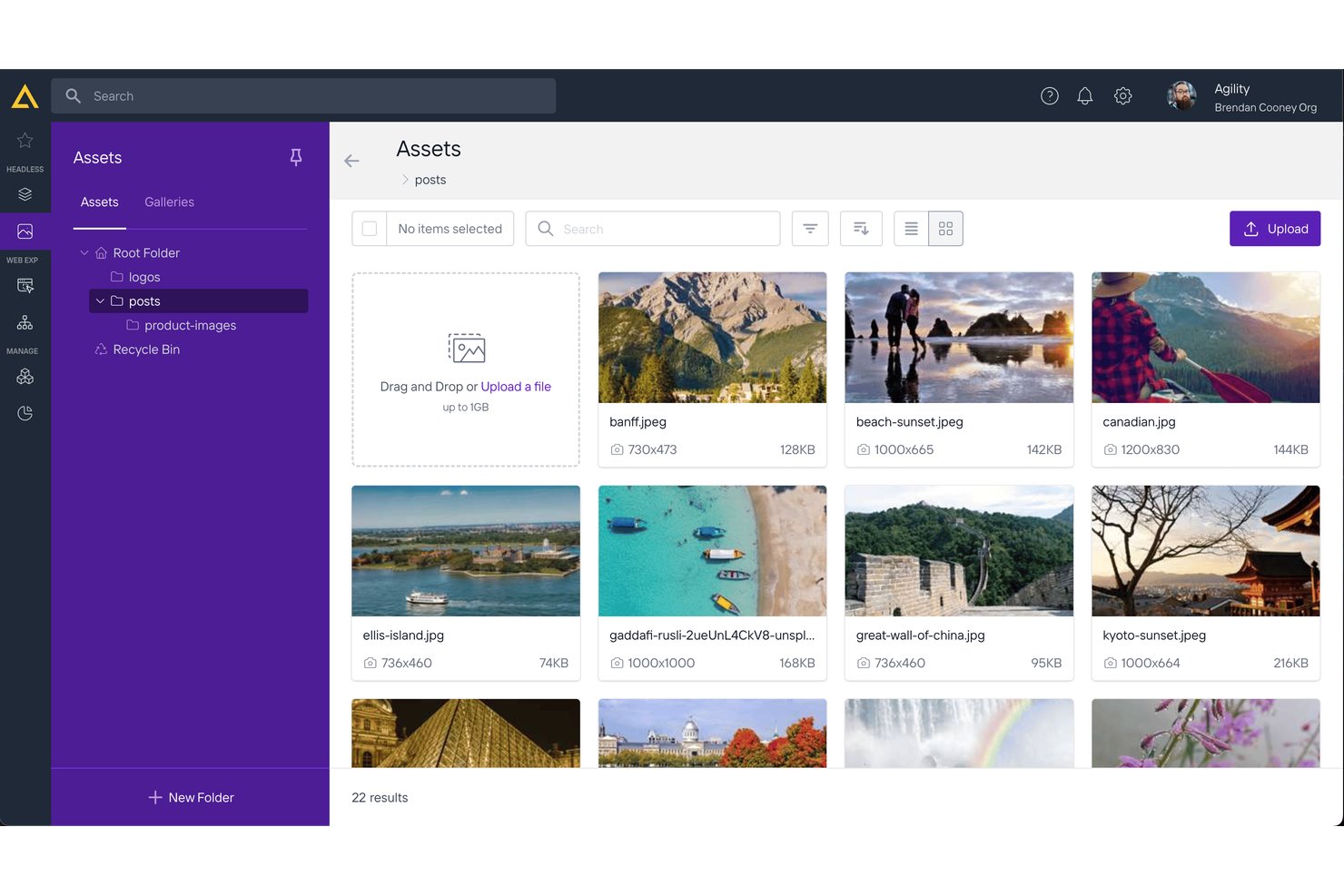This screenshot has width=1344, height=896.
Task: Open the Web Experience pages icon
Action: coord(25,286)
